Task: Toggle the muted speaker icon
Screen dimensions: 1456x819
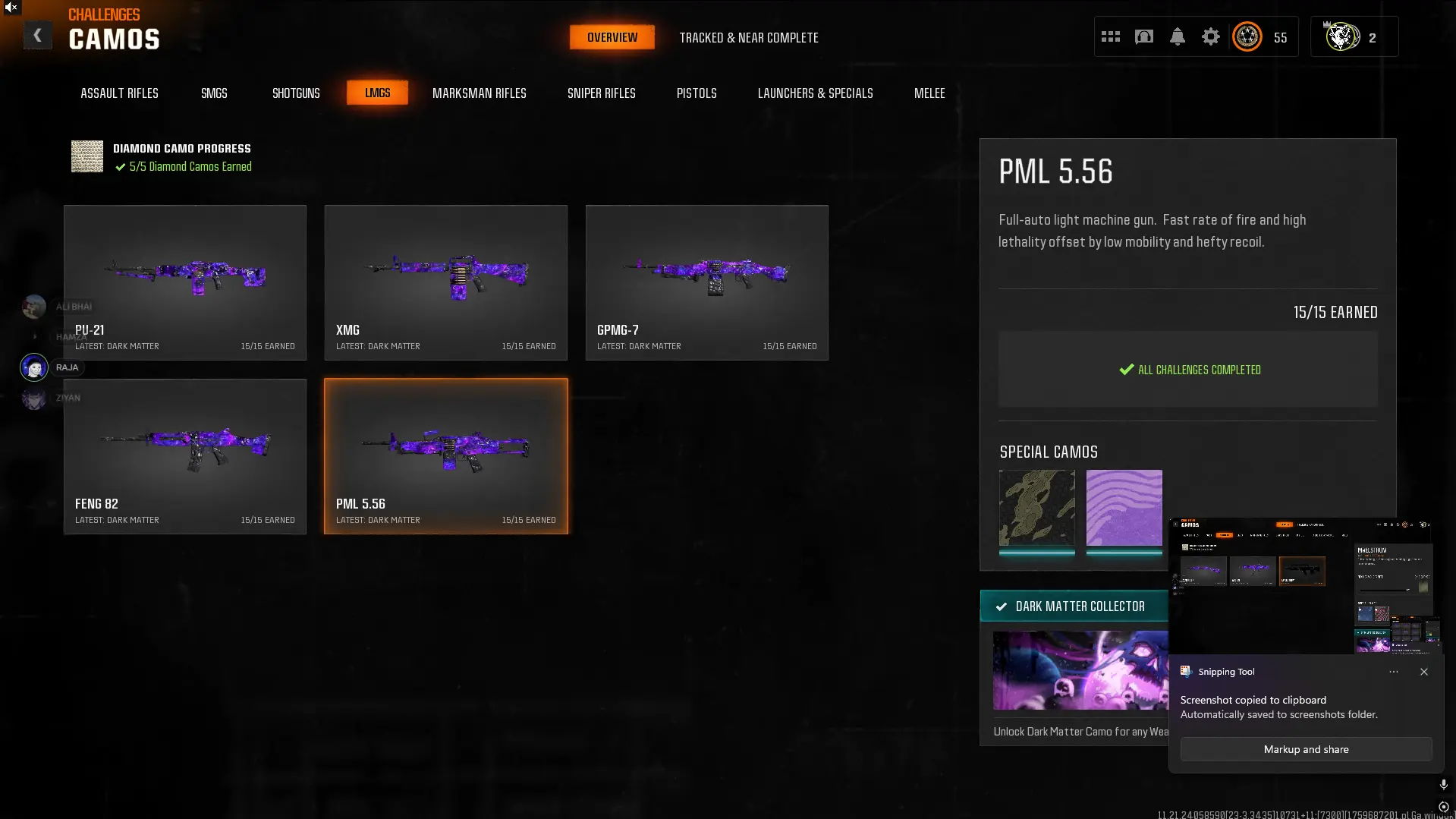Action: pos(11,8)
